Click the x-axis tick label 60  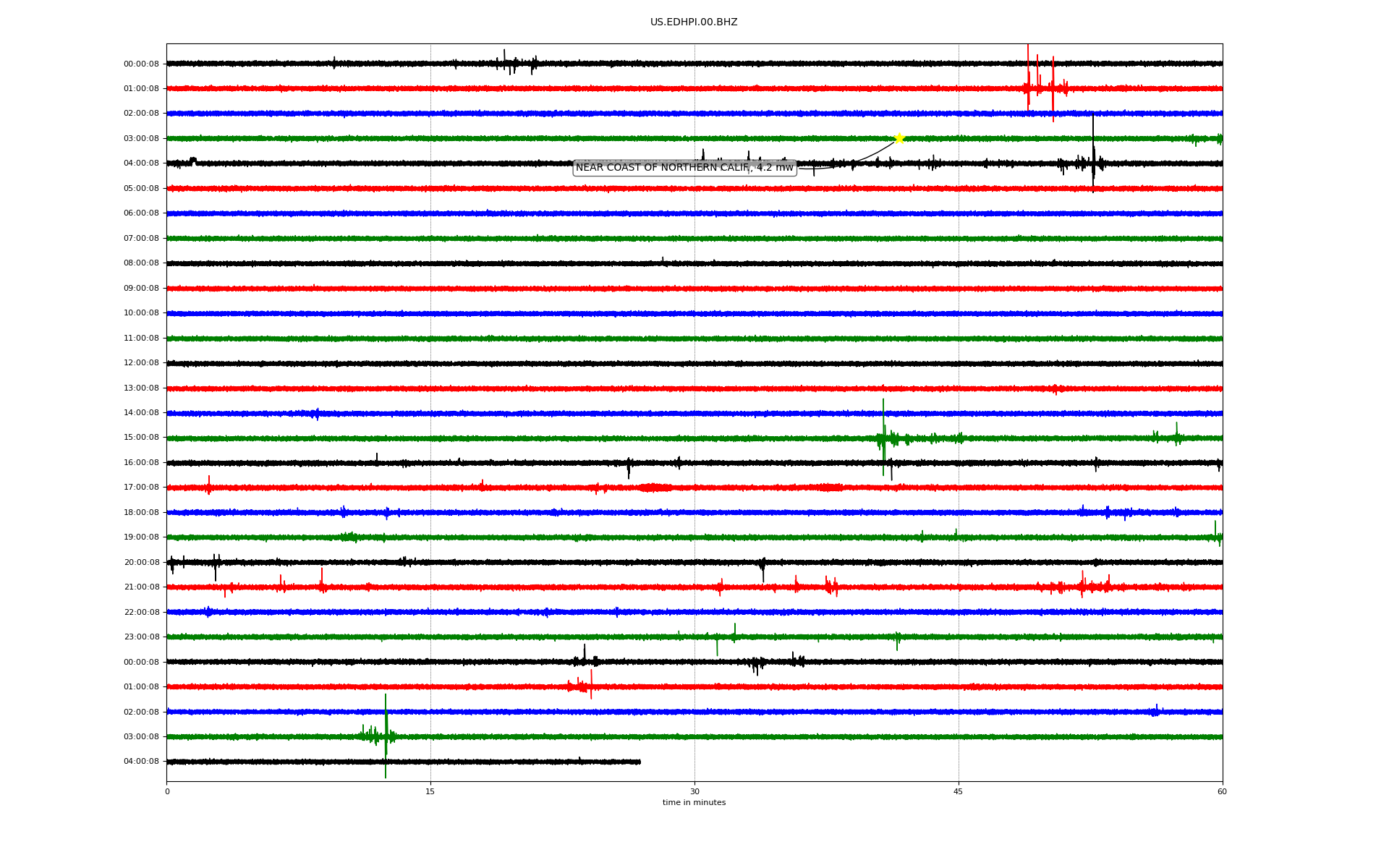click(x=1222, y=791)
